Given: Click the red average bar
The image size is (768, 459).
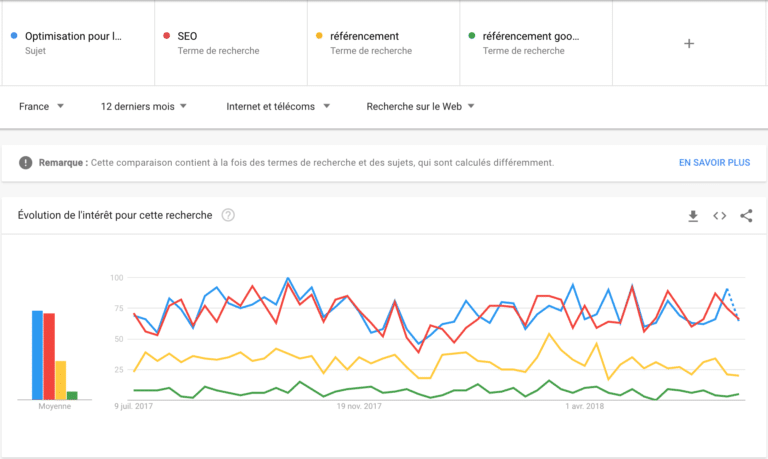Looking at the screenshot, I should 49,356.
